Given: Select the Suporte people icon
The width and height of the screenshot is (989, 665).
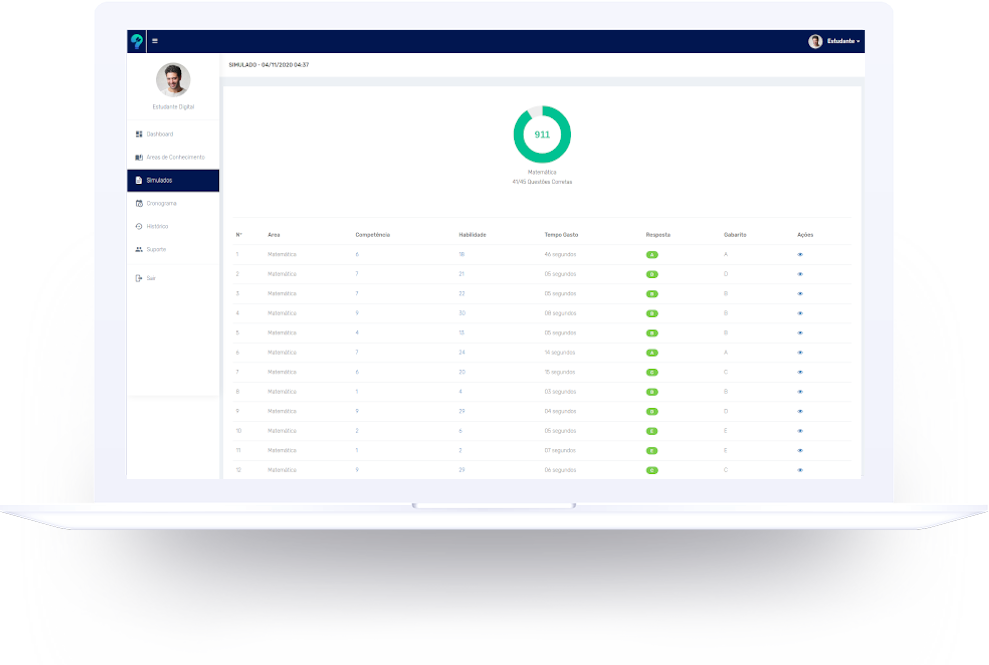Looking at the screenshot, I should (138, 249).
